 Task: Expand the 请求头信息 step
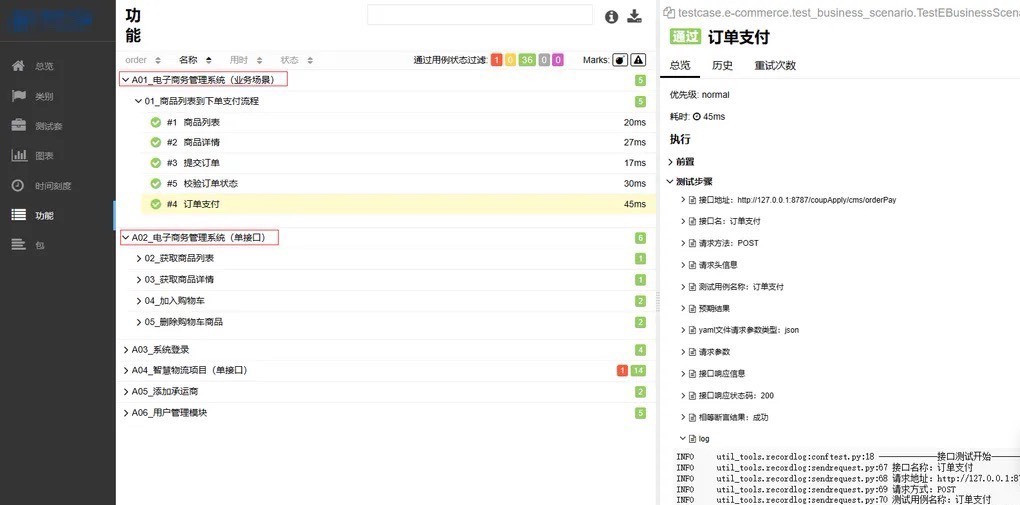(x=708, y=265)
